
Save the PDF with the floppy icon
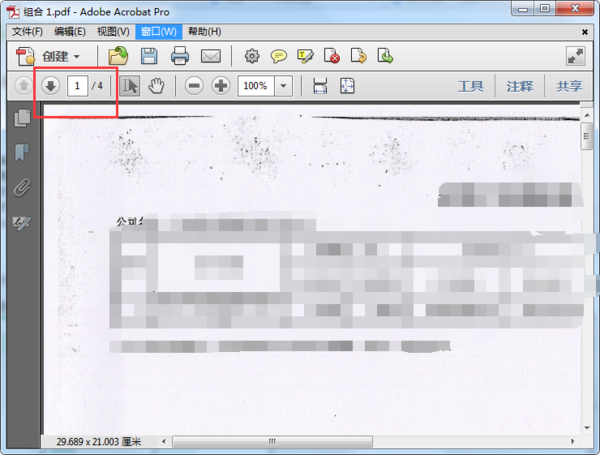[x=149, y=56]
